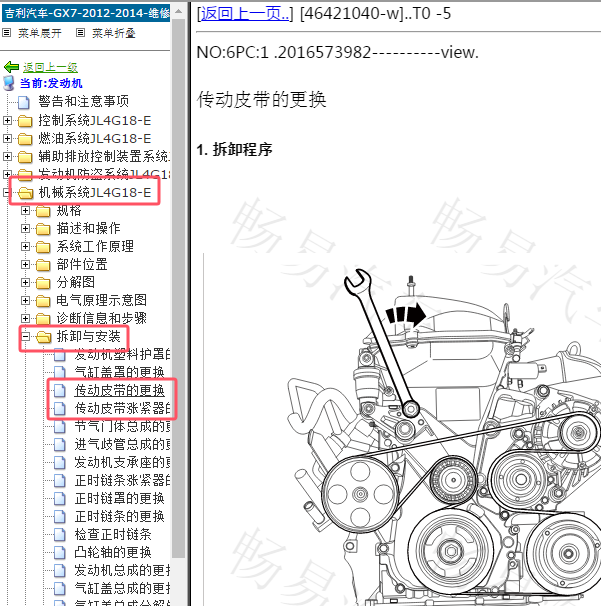Open the 发动机支承座 page

point(122,462)
